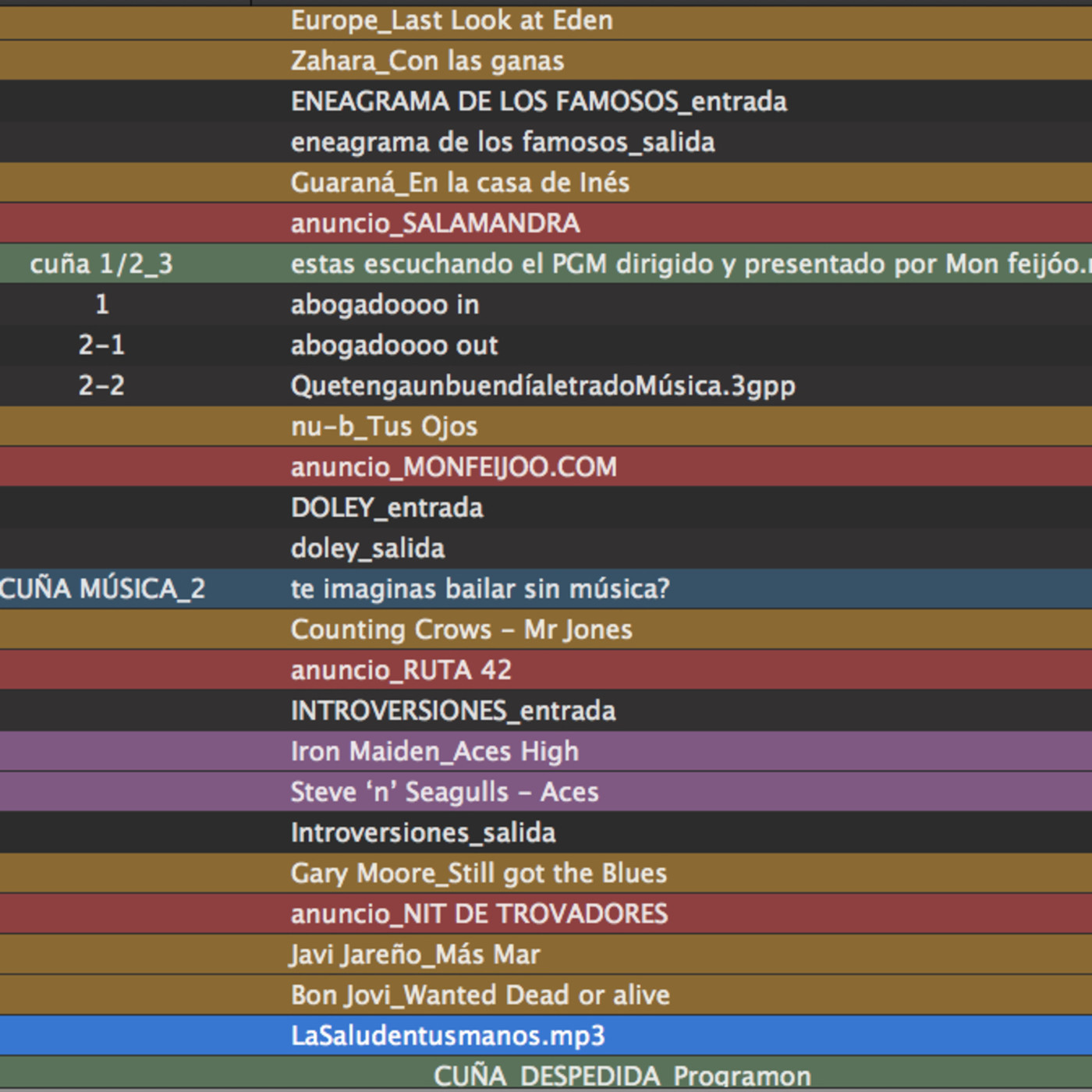This screenshot has height=1092, width=1092.
Task: Select the Zahara_Con las ganas row
Action: point(427,61)
